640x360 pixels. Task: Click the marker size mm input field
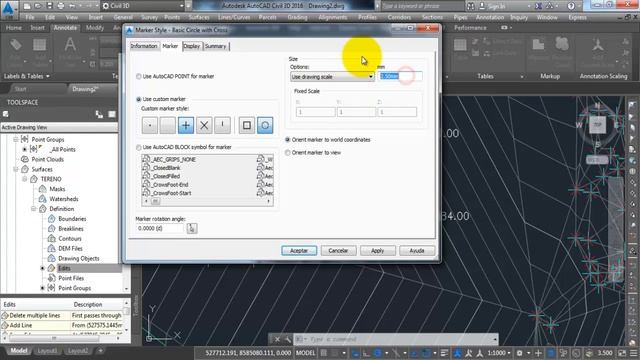tap(400, 76)
